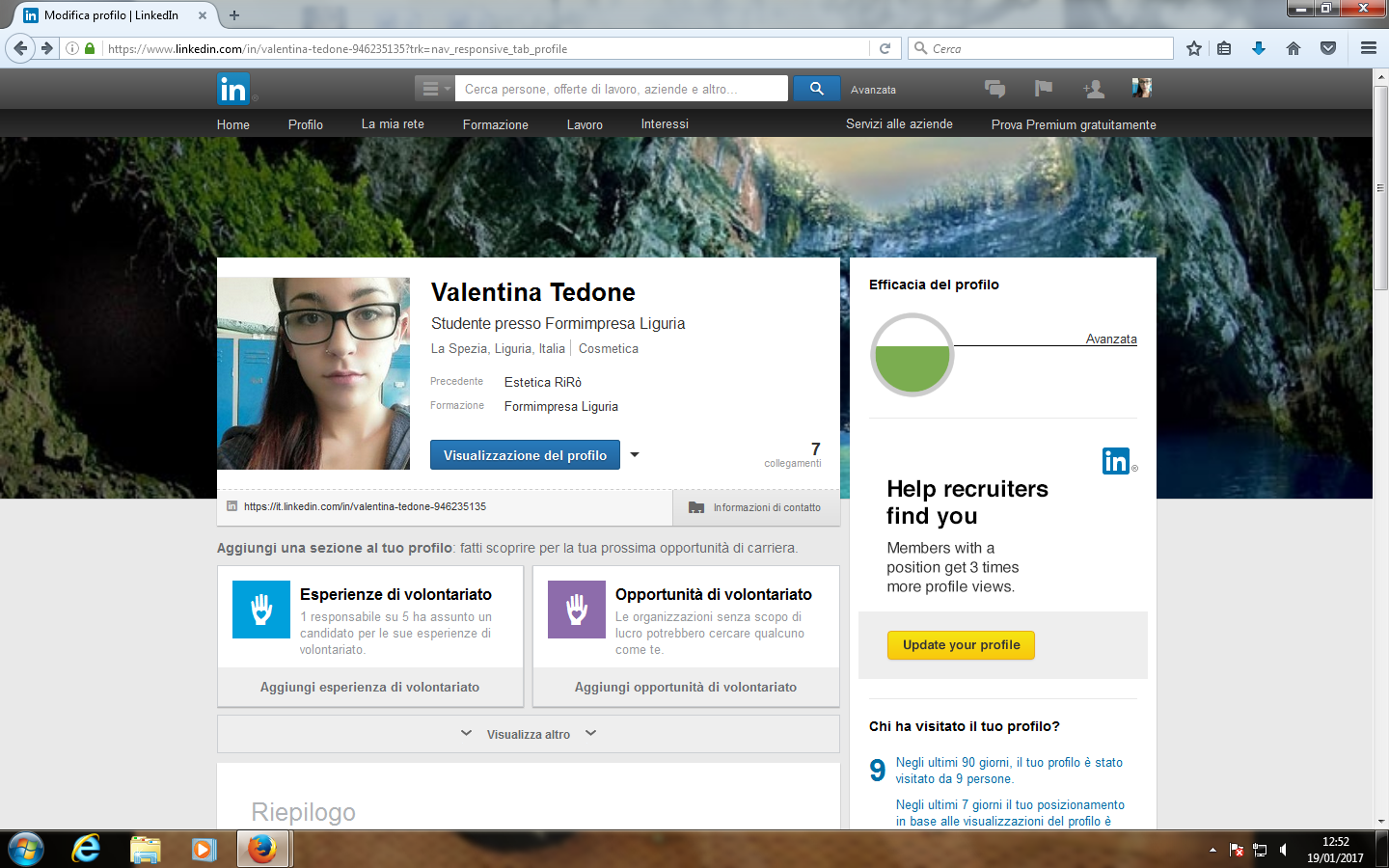Click the LinkedIn search input field
Image resolution: width=1389 pixels, height=868 pixels.
pyautogui.click(x=621, y=89)
